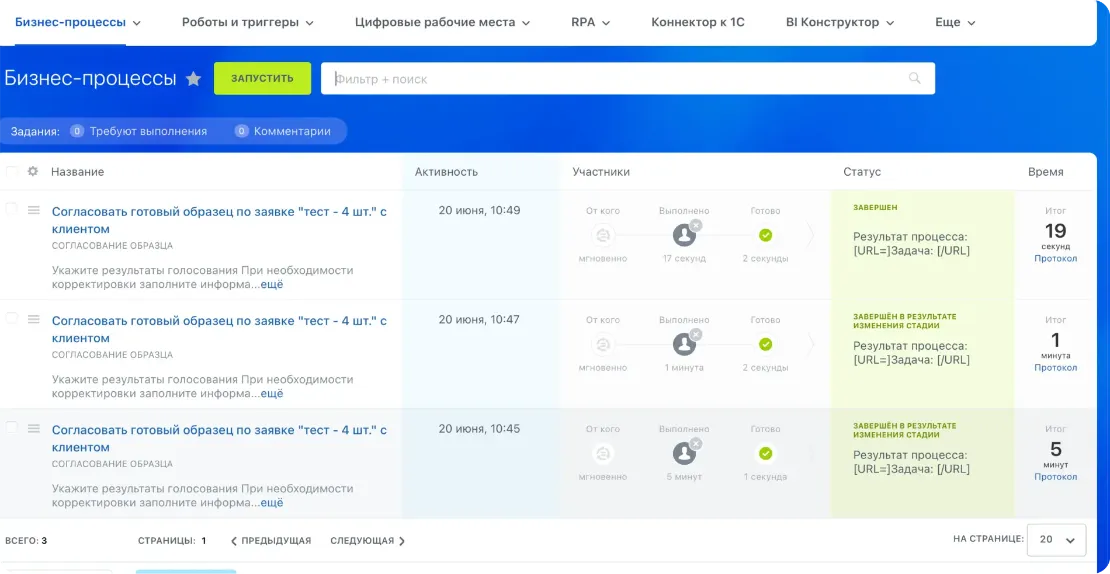Open the row actions menu for 10:49 process
Viewport: 1110px width, 574px height.
tap(33, 210)
